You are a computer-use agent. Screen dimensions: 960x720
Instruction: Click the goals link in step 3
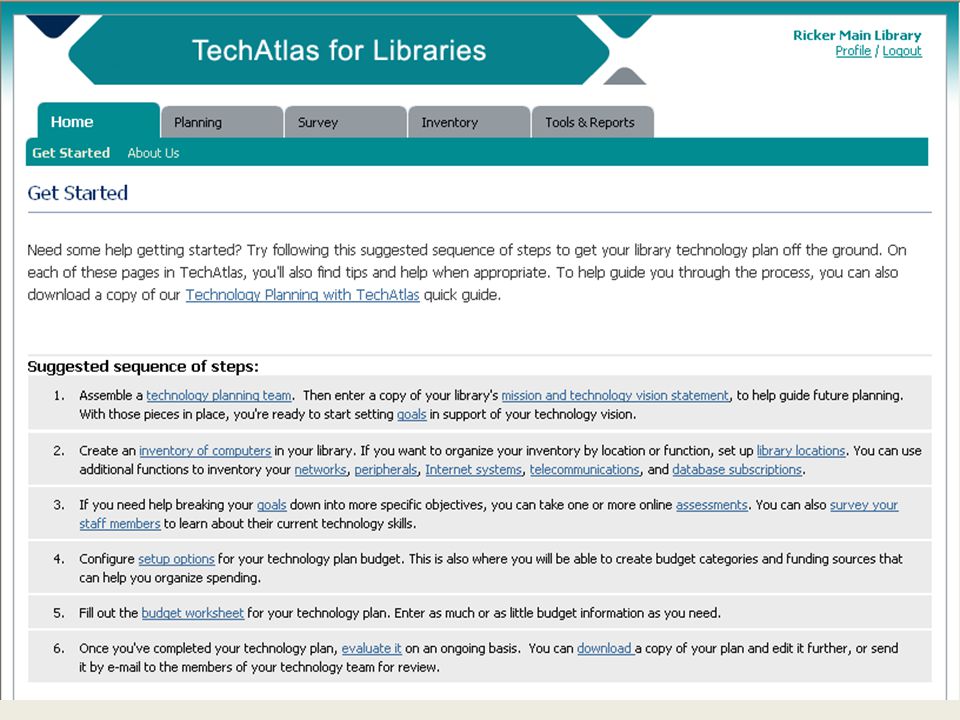coord(272,505)
